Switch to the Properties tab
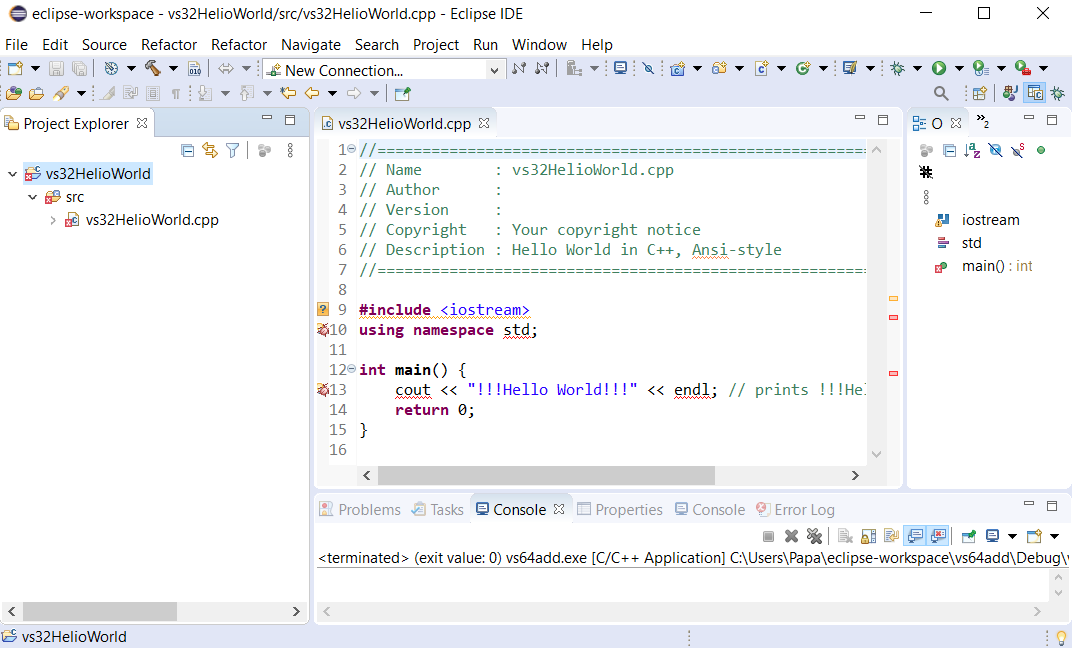This screenshot has width=1072, height=648. [x=619, y=510]
